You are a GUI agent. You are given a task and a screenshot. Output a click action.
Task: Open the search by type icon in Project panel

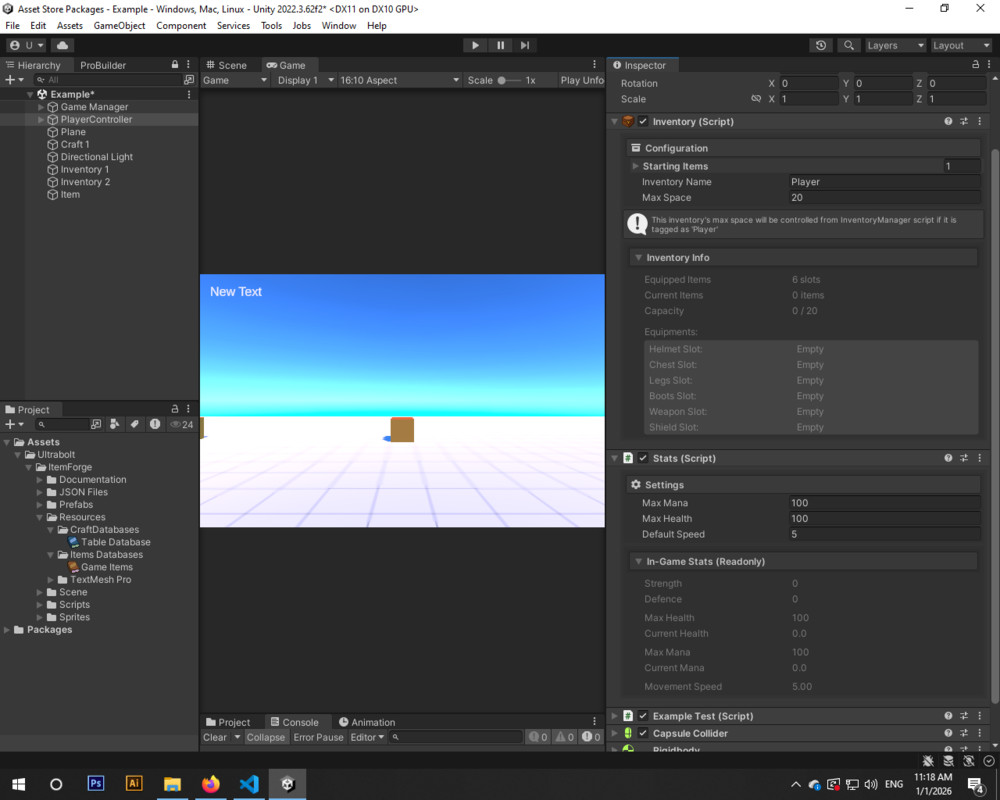[113, 424]
